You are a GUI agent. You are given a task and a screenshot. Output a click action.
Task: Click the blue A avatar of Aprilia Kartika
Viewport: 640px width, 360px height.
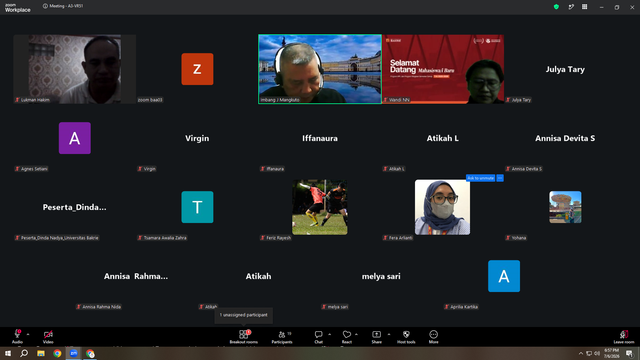point(504,276)
